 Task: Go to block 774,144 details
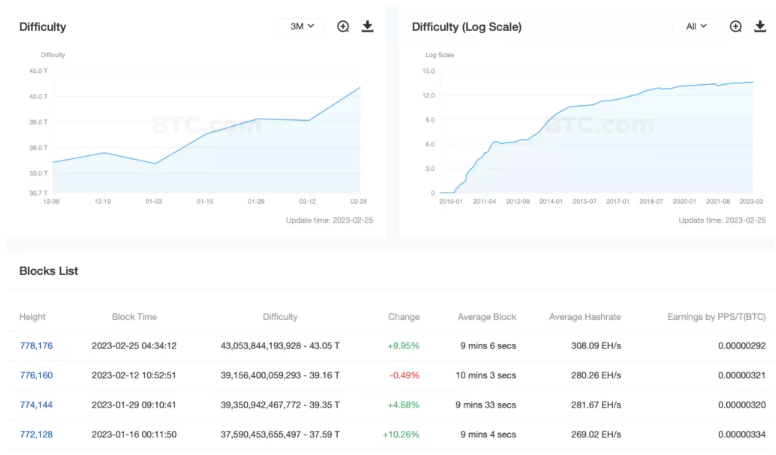click(x=36, y=405)
